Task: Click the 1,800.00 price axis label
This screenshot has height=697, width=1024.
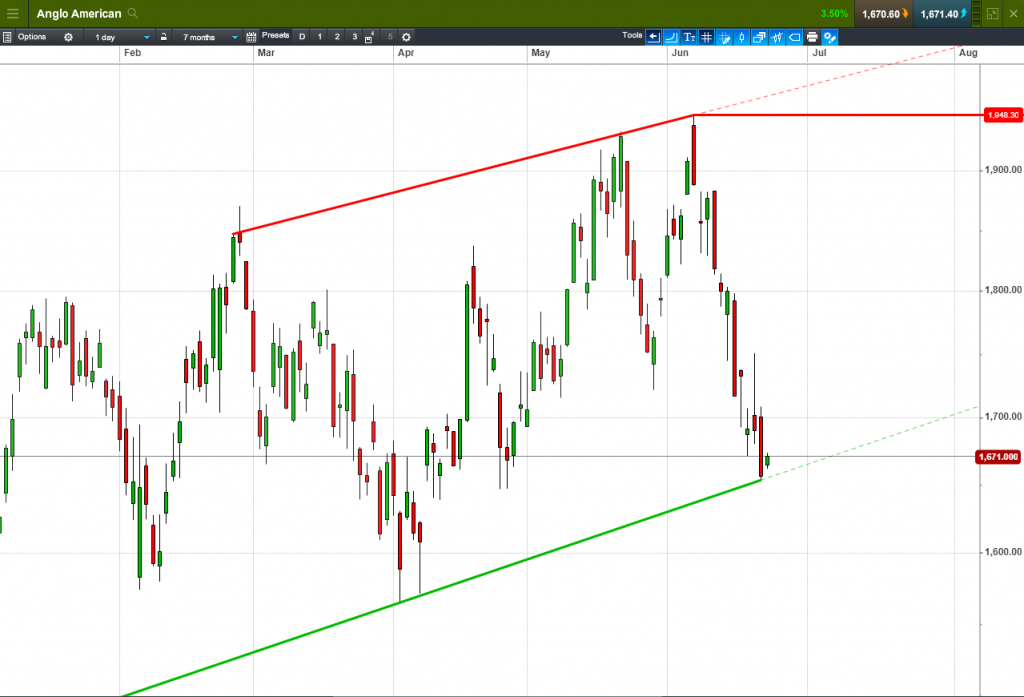Action: pyautogui.click(x=1003, y=290)
